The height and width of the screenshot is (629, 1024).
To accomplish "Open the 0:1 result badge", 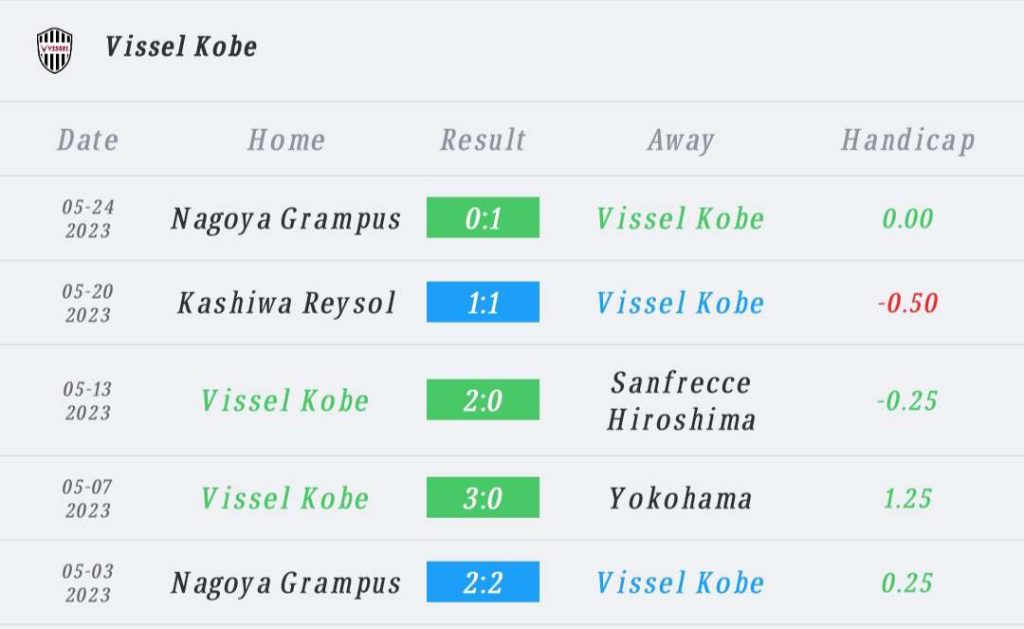I will tap(483, 218).
